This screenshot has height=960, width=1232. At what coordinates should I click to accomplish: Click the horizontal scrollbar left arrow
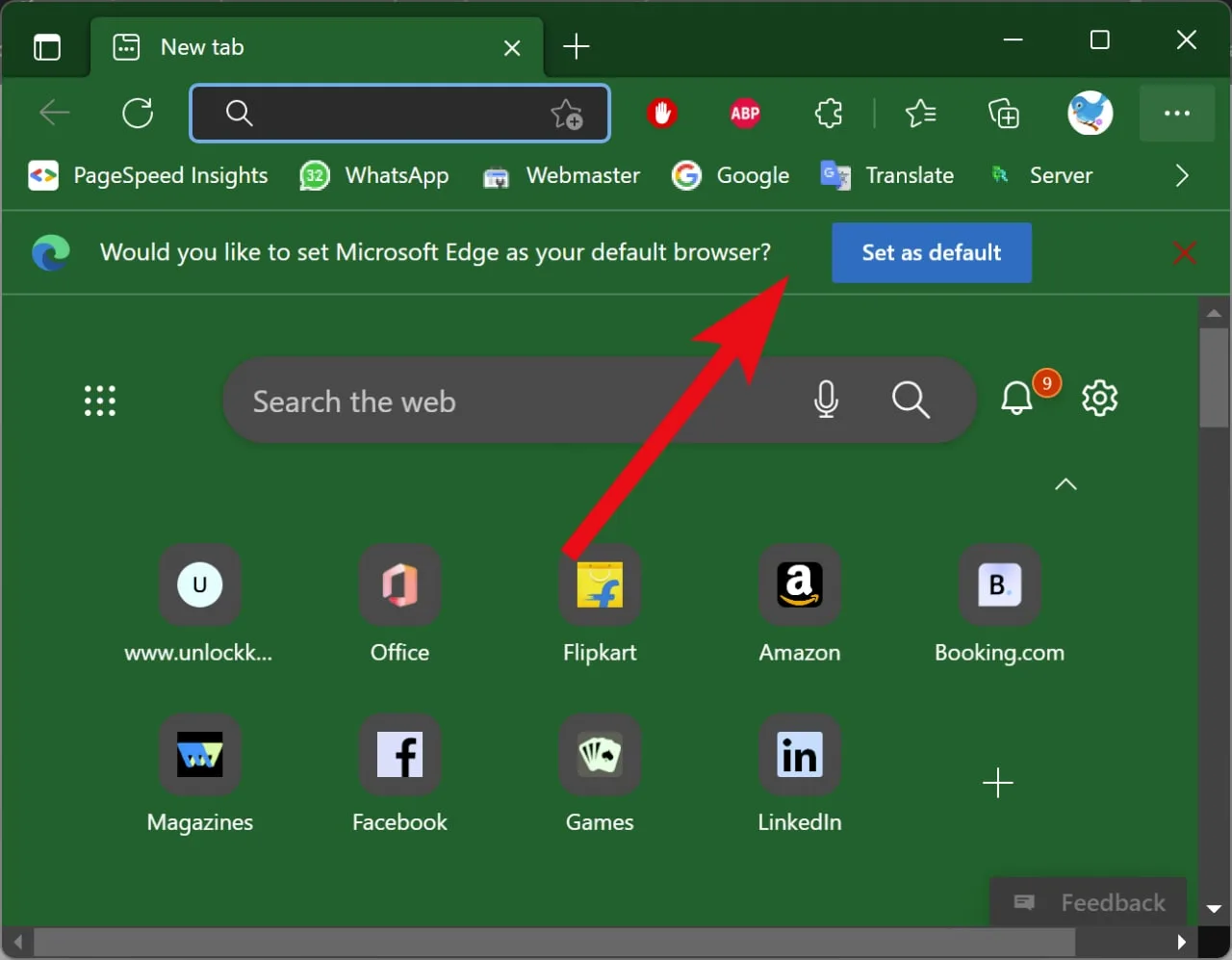17,942
